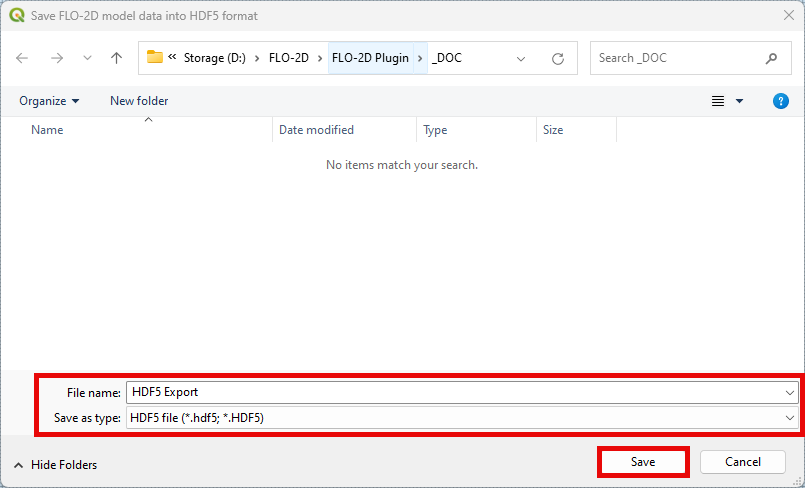
Task: Sort by Date modified column
Action: (x=316, y=130)
